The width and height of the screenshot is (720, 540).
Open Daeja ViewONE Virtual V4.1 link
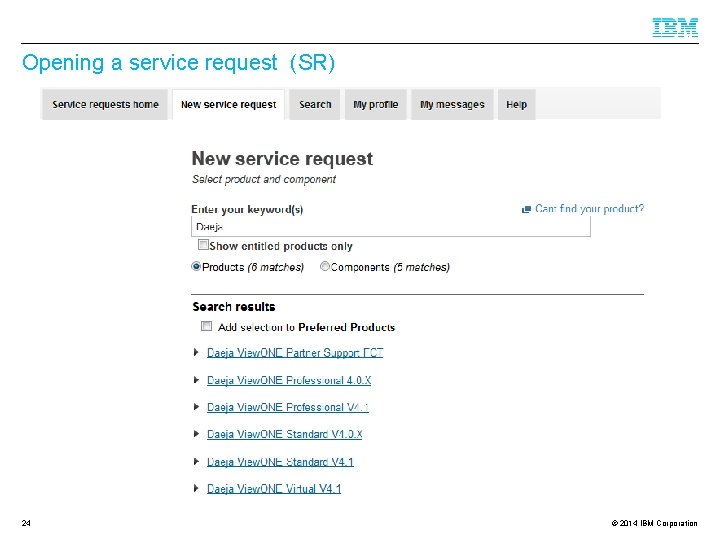tap(274, 489)
